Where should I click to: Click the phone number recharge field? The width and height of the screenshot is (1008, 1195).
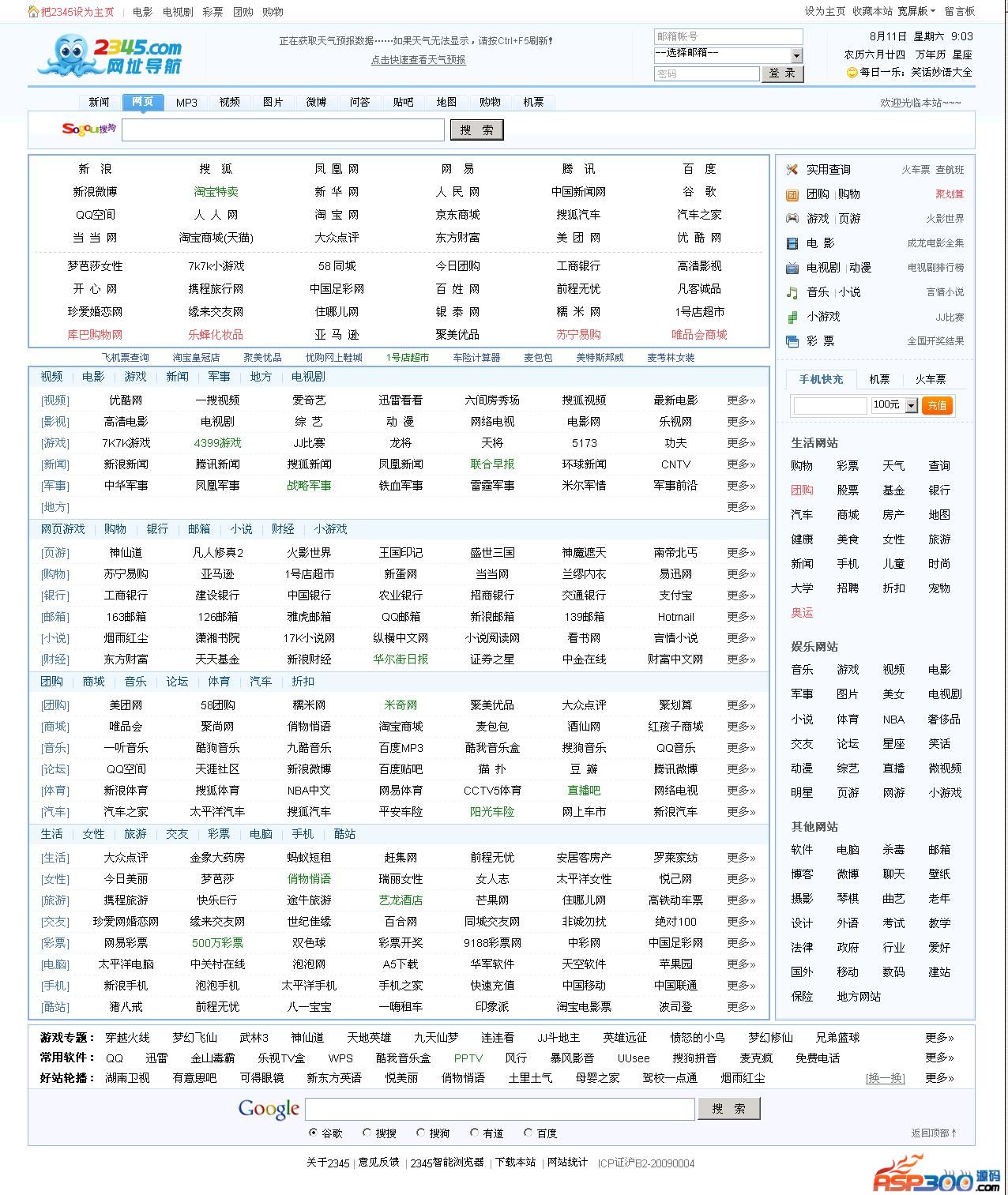(829, 405)
